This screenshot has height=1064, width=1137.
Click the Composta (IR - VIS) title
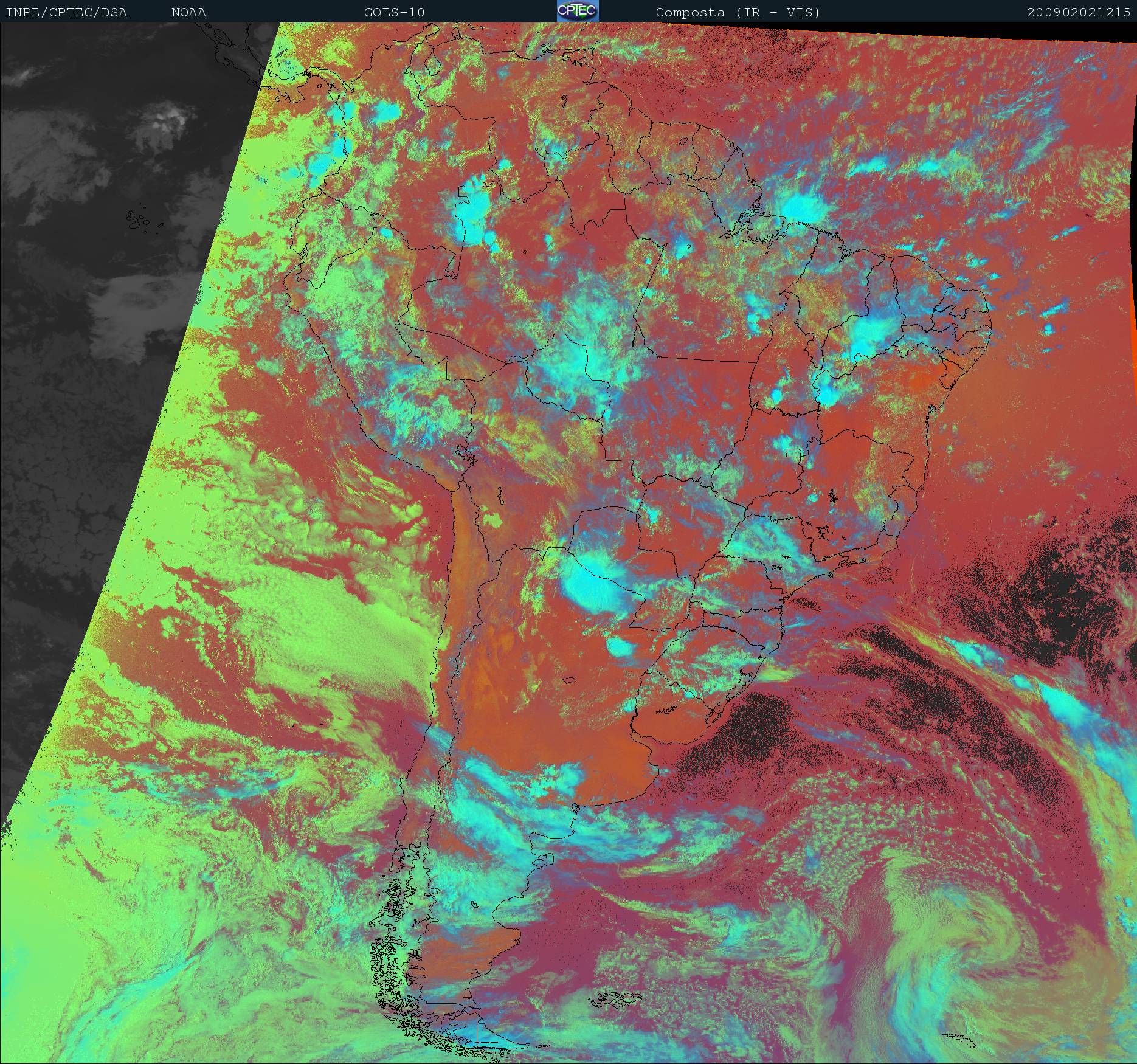coord(738,12)
